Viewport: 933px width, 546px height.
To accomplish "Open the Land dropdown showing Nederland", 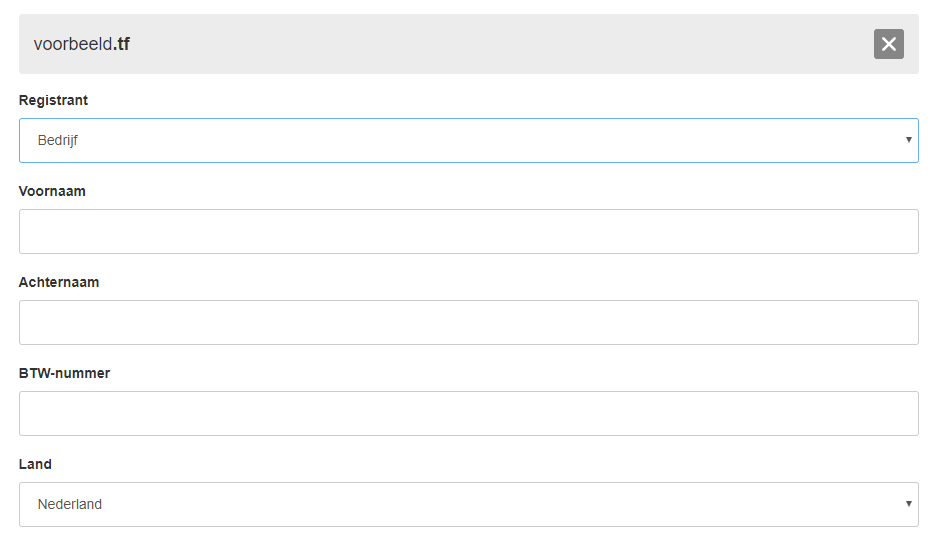I will 468,504.
